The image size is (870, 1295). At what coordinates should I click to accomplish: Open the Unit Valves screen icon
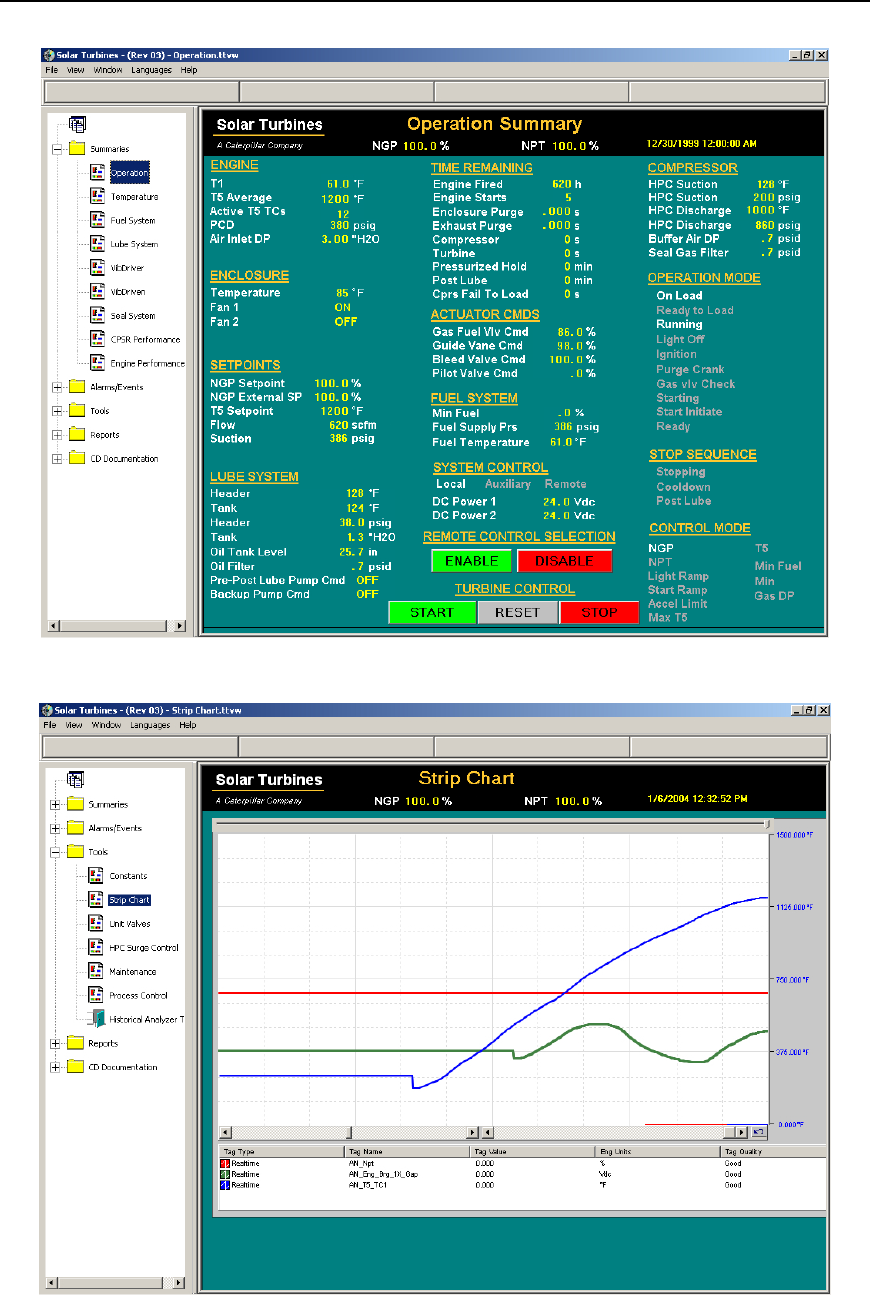[97, 924]
